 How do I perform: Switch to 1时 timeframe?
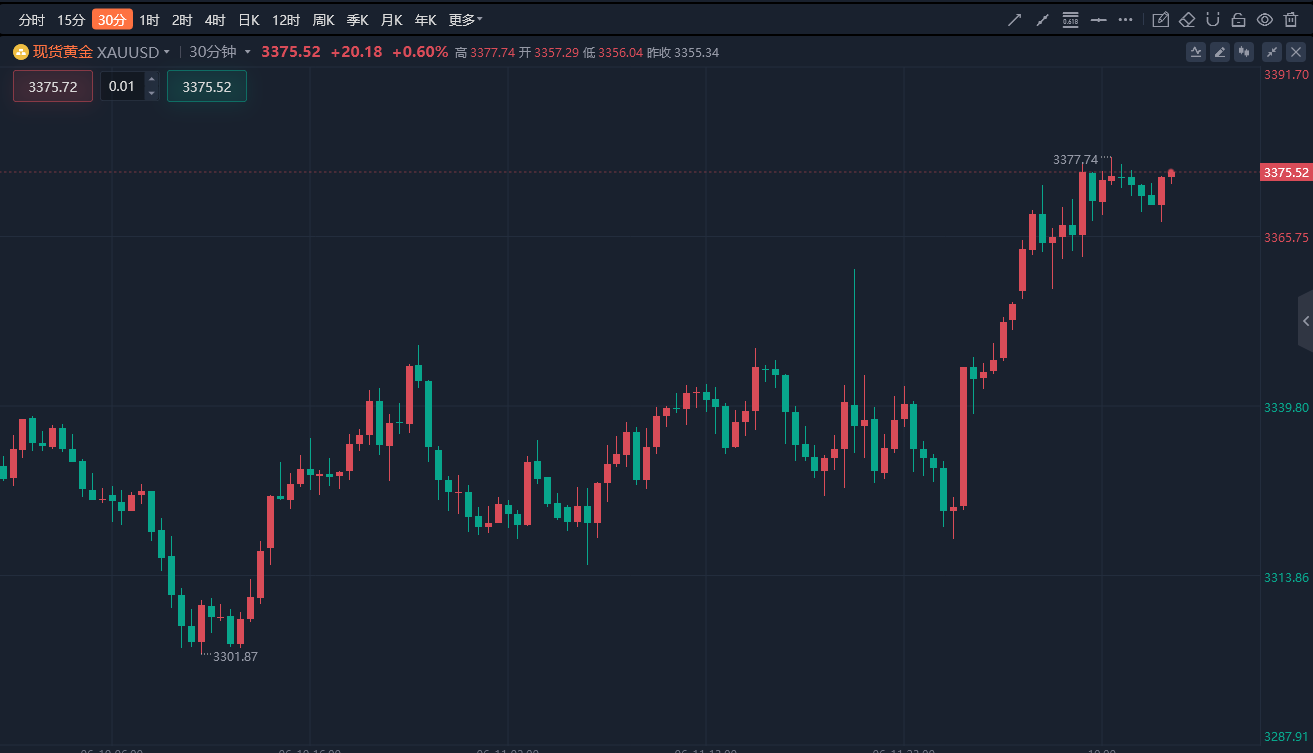coord(149,19)
